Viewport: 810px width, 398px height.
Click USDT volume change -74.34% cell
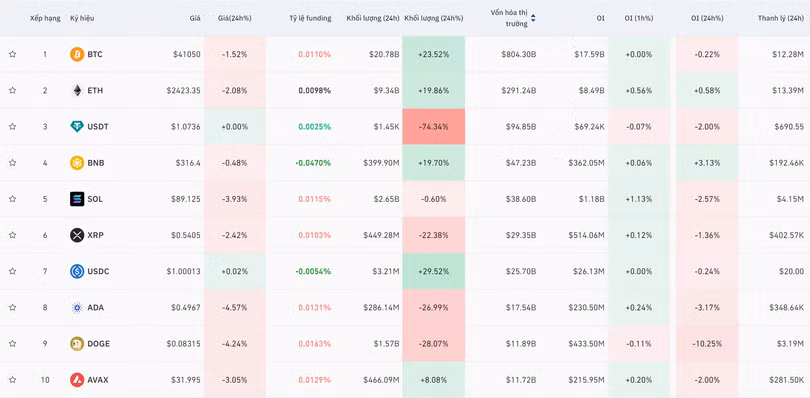pyautogui.click(x=433, y=127)
